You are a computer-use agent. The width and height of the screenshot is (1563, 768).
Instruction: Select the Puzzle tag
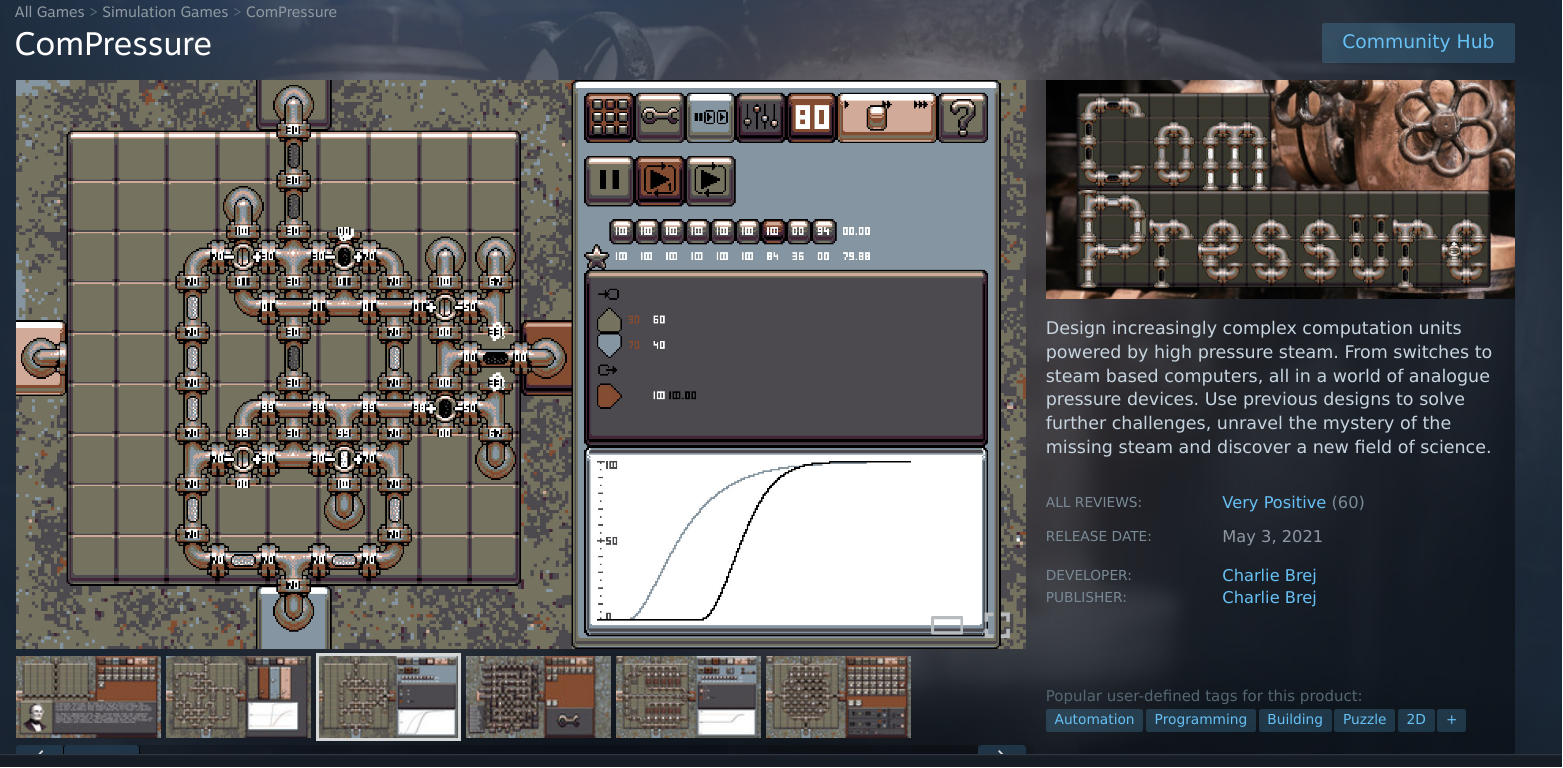coord(1364,720)
